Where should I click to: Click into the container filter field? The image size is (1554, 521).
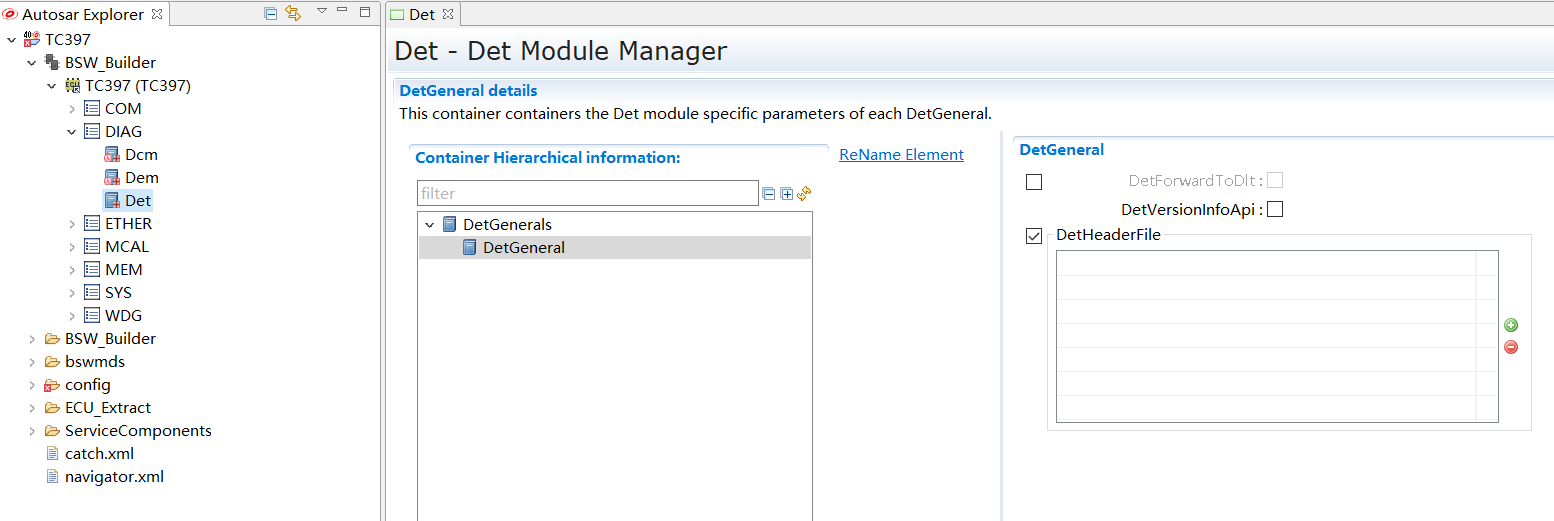[x=587, y=194]
